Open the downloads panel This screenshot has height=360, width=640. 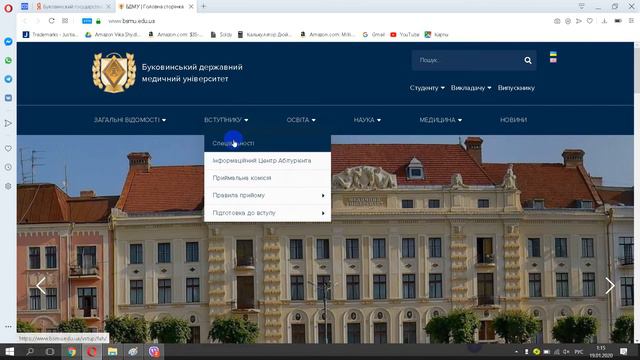pyautogui.click(x=604, y=21)
